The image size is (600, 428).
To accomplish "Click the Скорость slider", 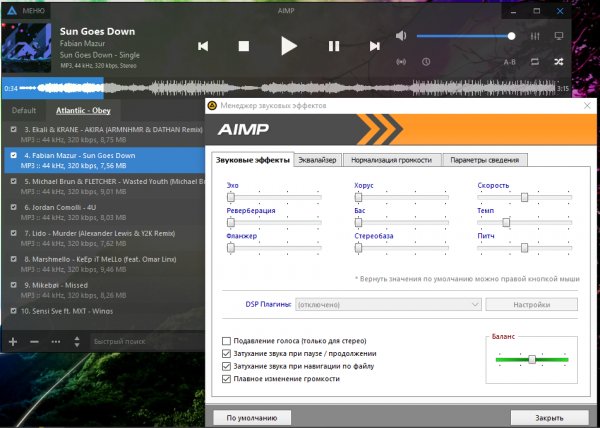I will coord(525,197).
